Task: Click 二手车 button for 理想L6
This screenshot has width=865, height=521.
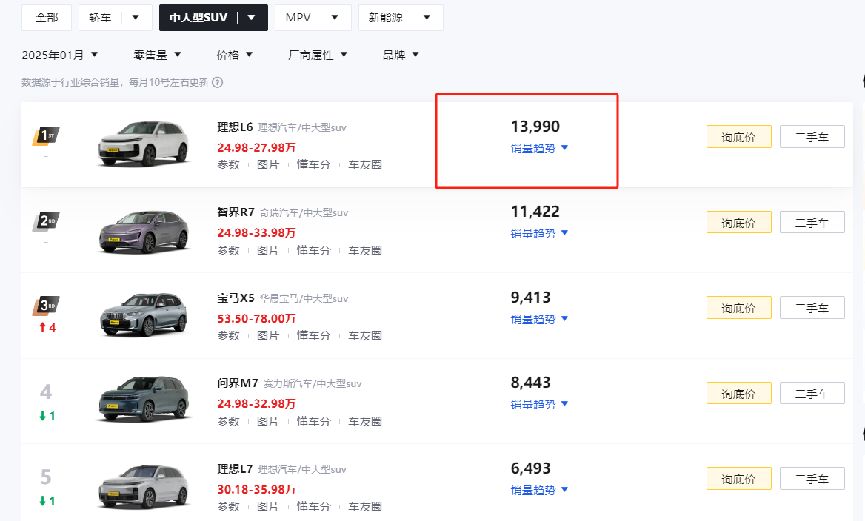Action: [812, 137]
